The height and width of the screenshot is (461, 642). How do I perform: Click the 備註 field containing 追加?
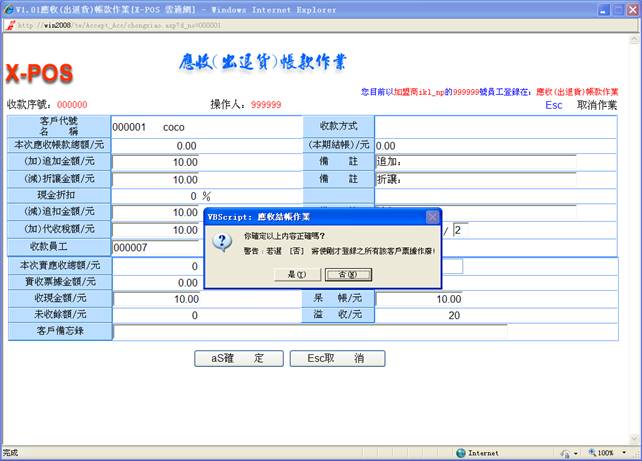[x=475, y=162]
